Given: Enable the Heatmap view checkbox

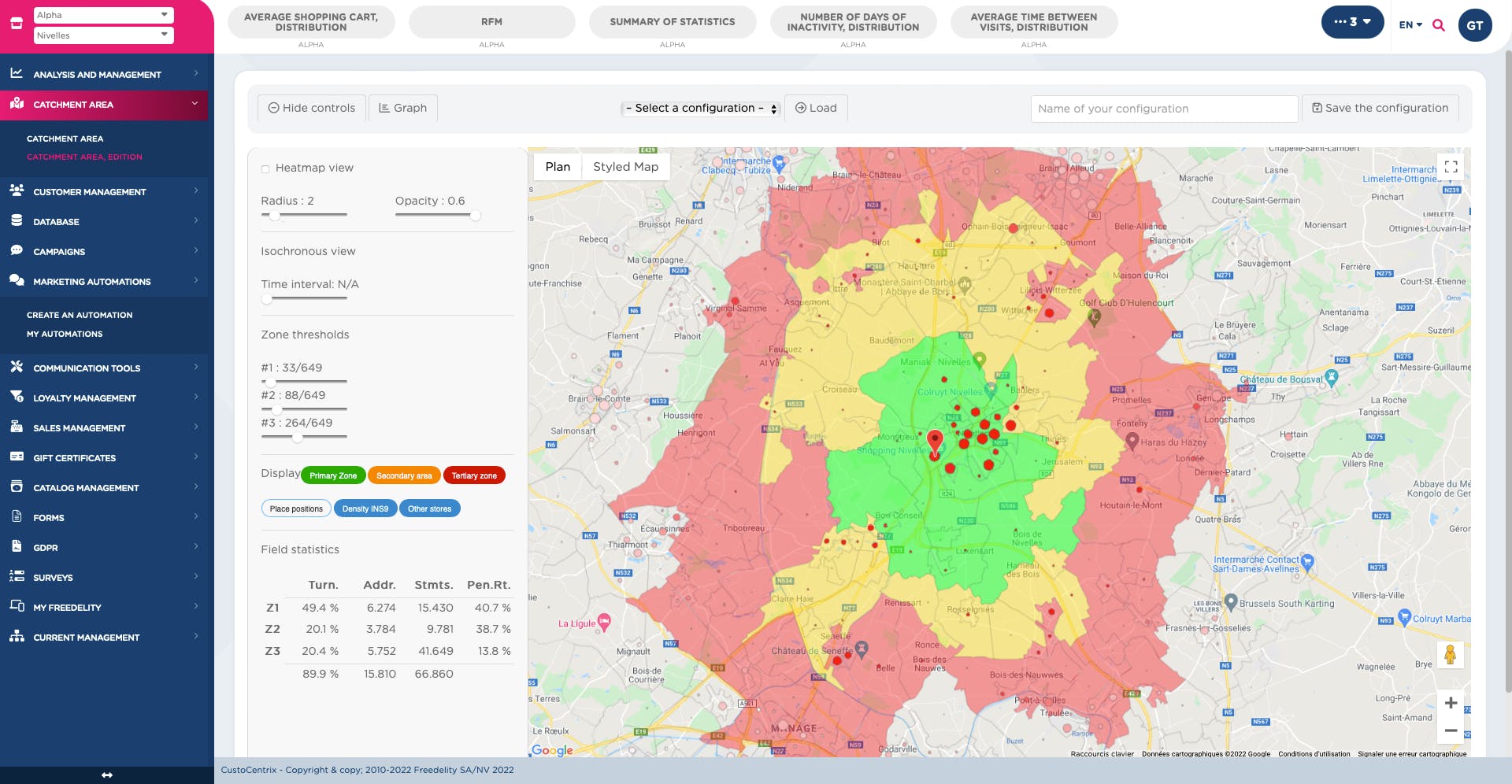Looking at the screenshot, I should tap(265, 168).
